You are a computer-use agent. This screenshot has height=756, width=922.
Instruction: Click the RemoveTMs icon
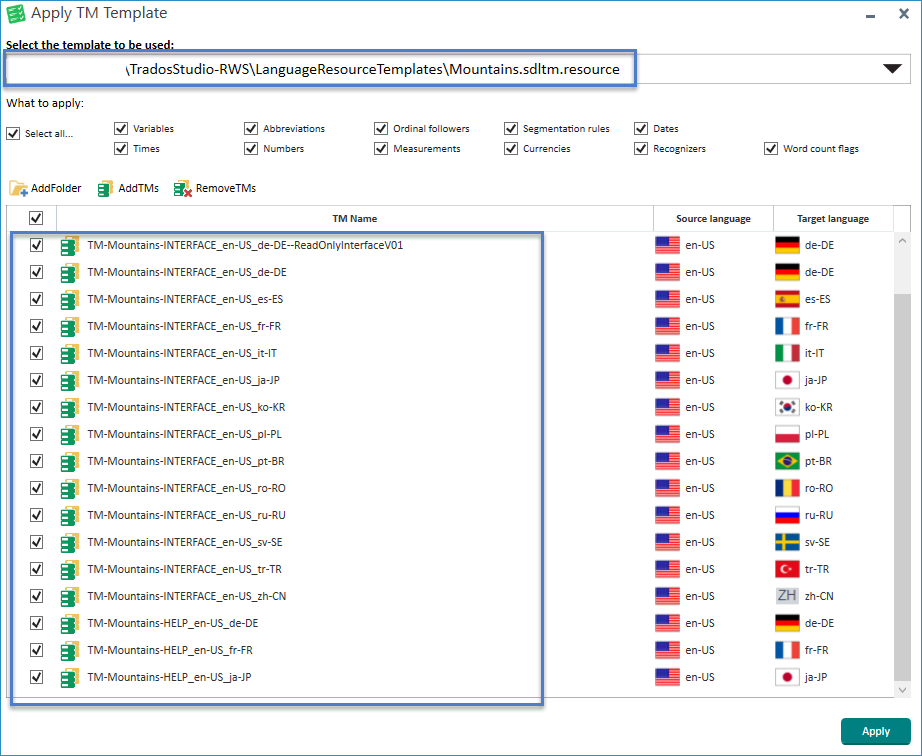coord(183,188)
